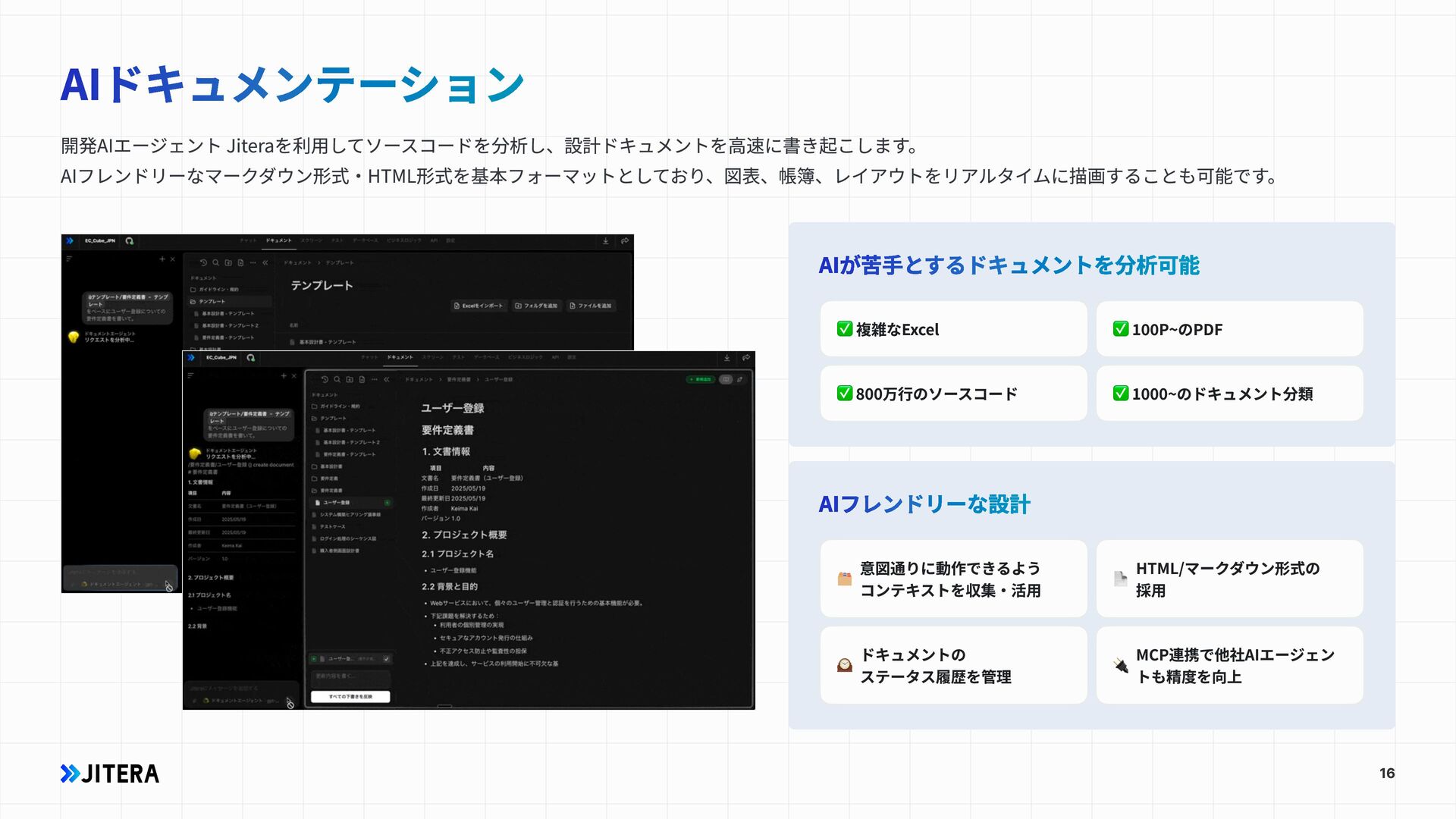Click the plus icon in front chat panel
The width and height of the screenshot is (1456, 819).
tap(284, 376)
